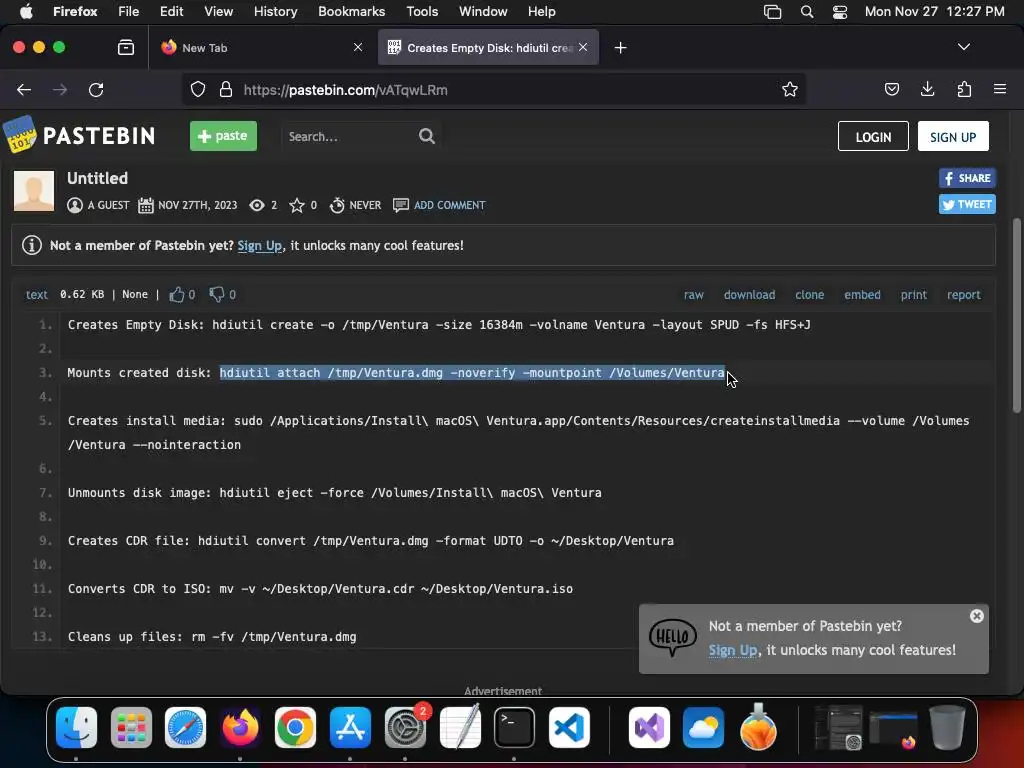Viewport: 1024px width, 768px height.
Task: Click the site padlock icon
Action: coord(226,89)
